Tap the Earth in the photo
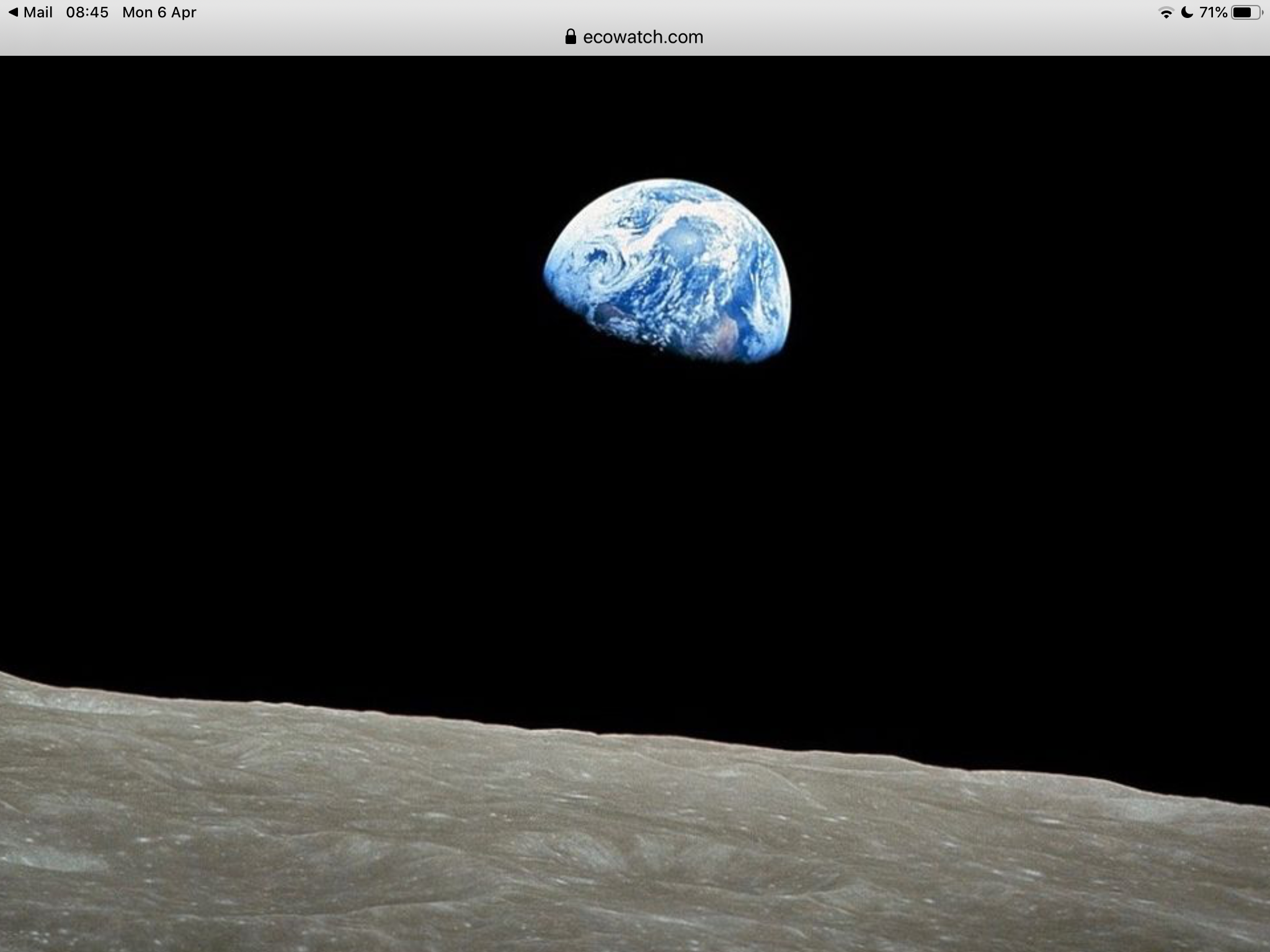The width and height of the screenshot is (1270, 952). pyautogui.click(x=667, y=271)
